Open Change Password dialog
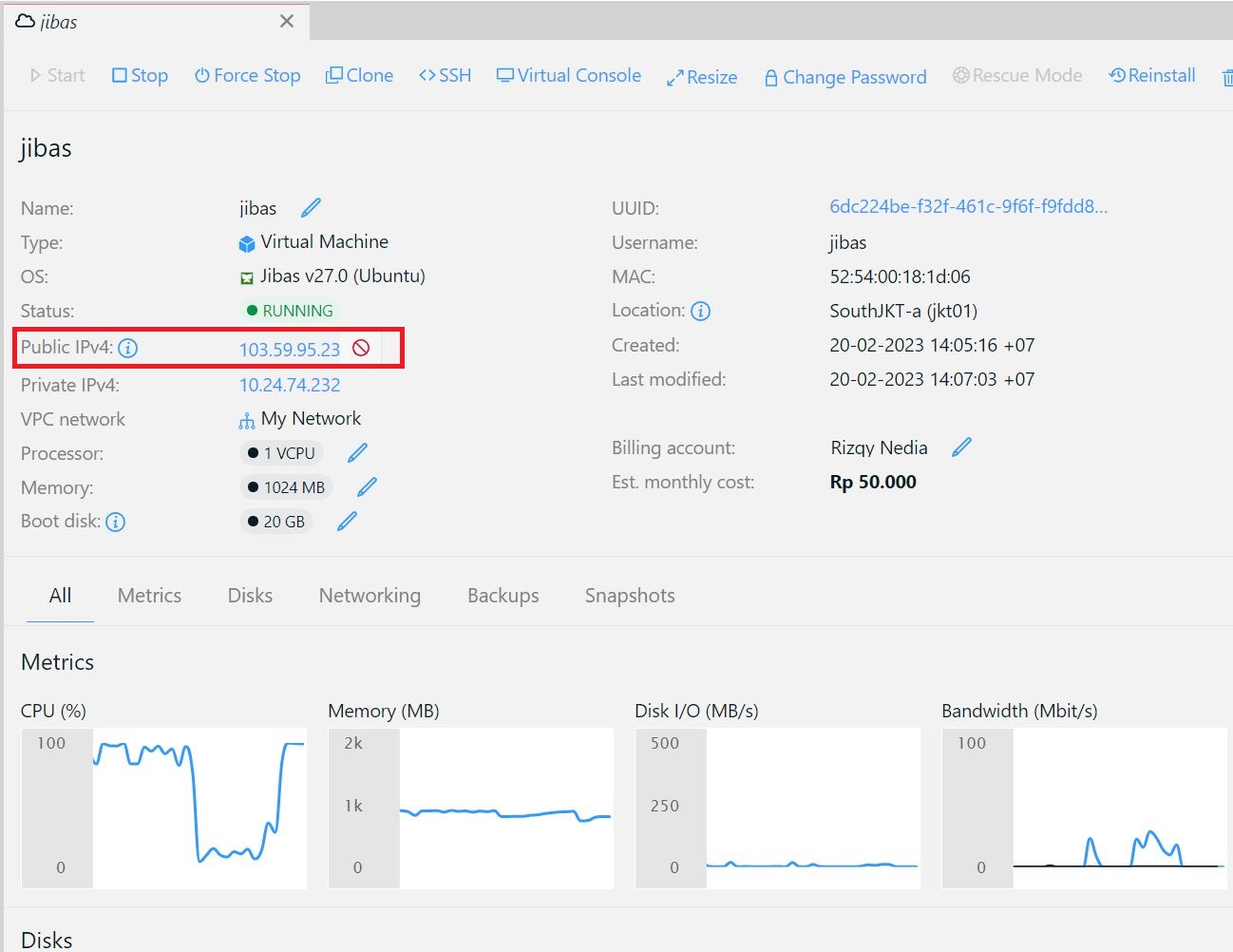 pos(844,77)
